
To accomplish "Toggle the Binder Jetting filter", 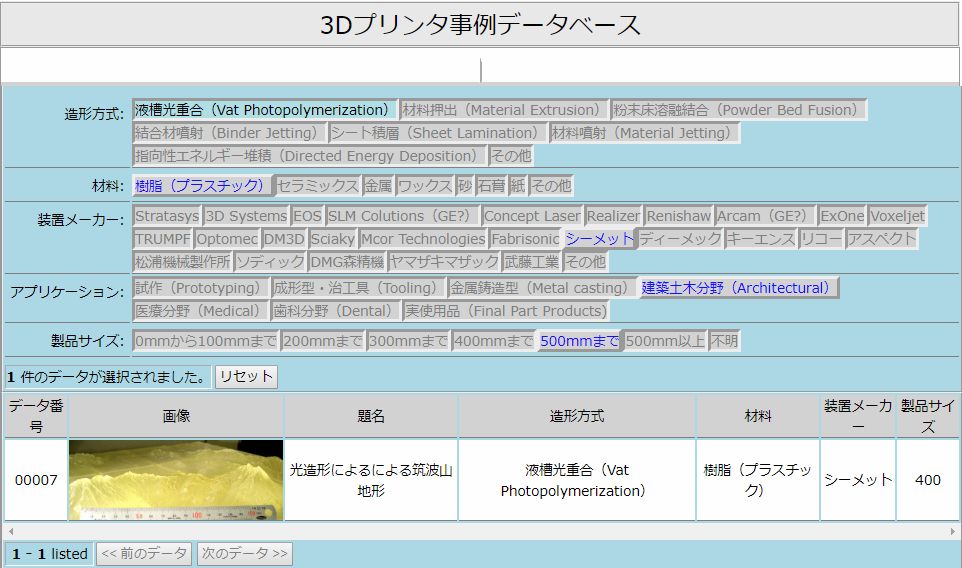I will 229,133.
